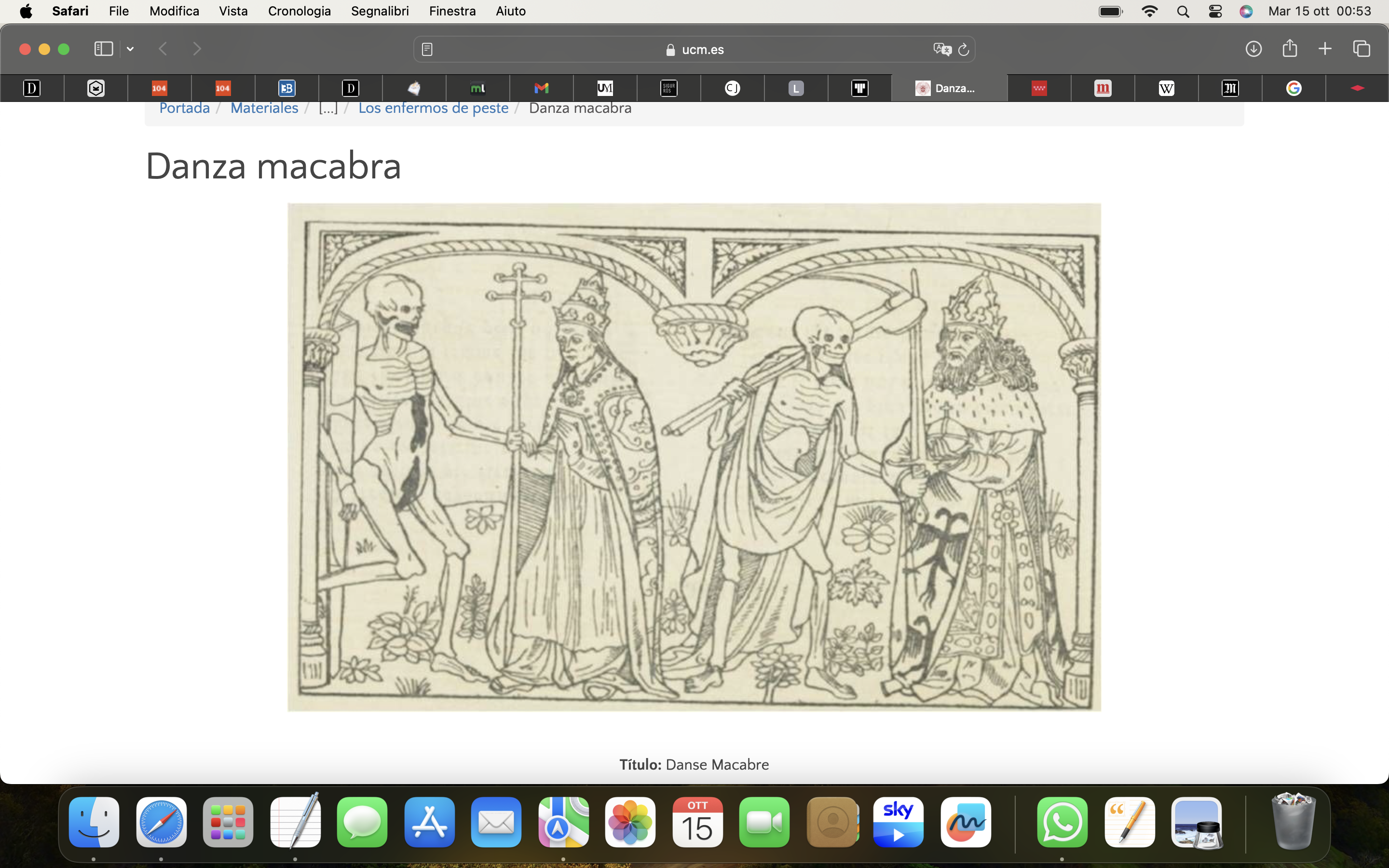Switch to the Google tab

[1294, 88]
